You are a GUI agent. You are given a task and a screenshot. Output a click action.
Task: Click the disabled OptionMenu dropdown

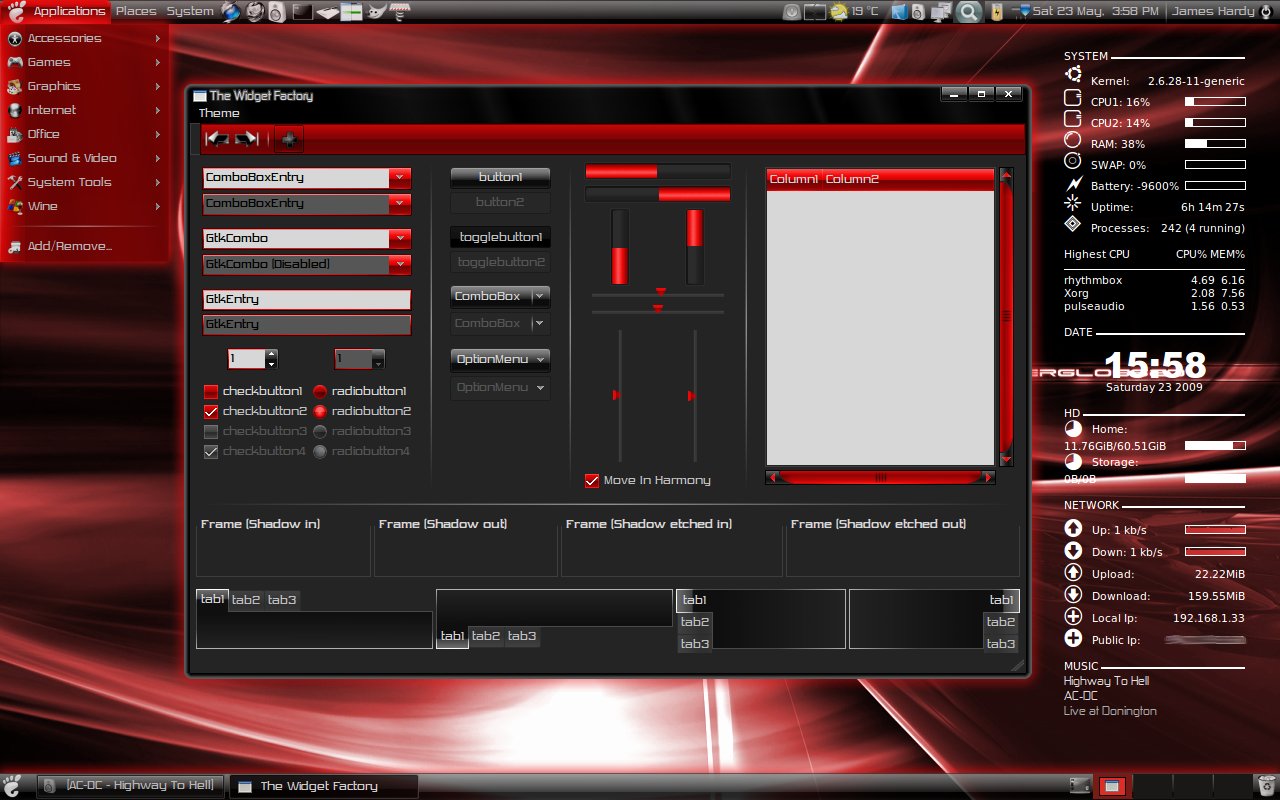pyautogui.click(x=500, y=387)
